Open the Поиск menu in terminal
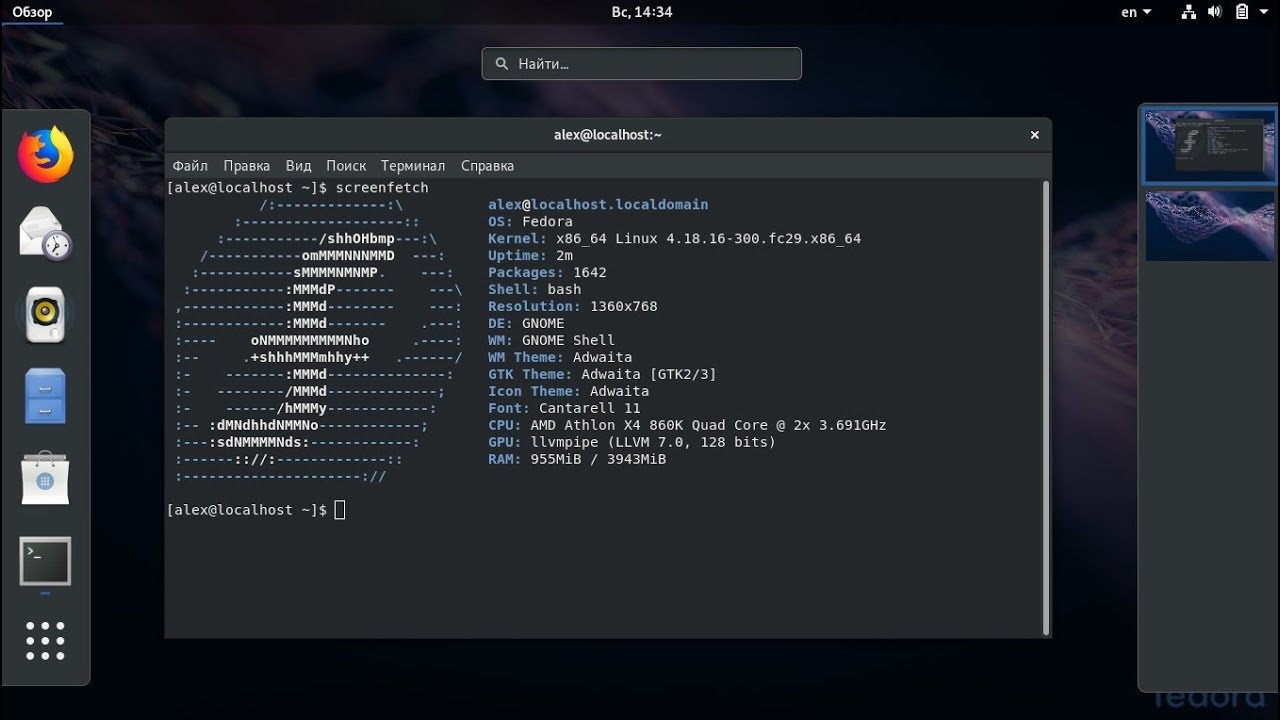Image resolution: width=1280 pixels, height=720 pixels. click(x=346, y=166)
